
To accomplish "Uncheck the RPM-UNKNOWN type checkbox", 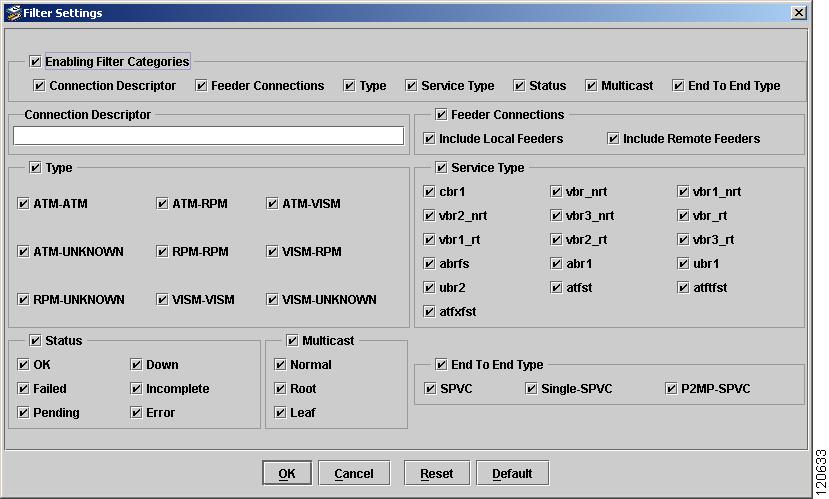I will click(x=23, y=300).
